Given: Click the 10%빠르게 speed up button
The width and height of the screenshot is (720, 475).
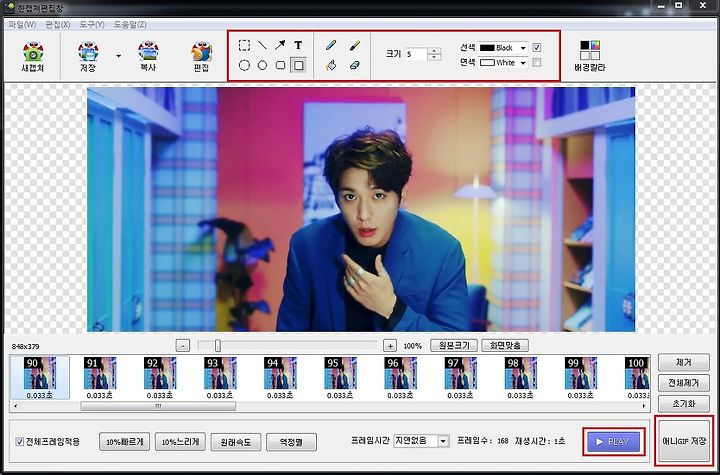Looking at the screenshot, I should tap(124, 442).
